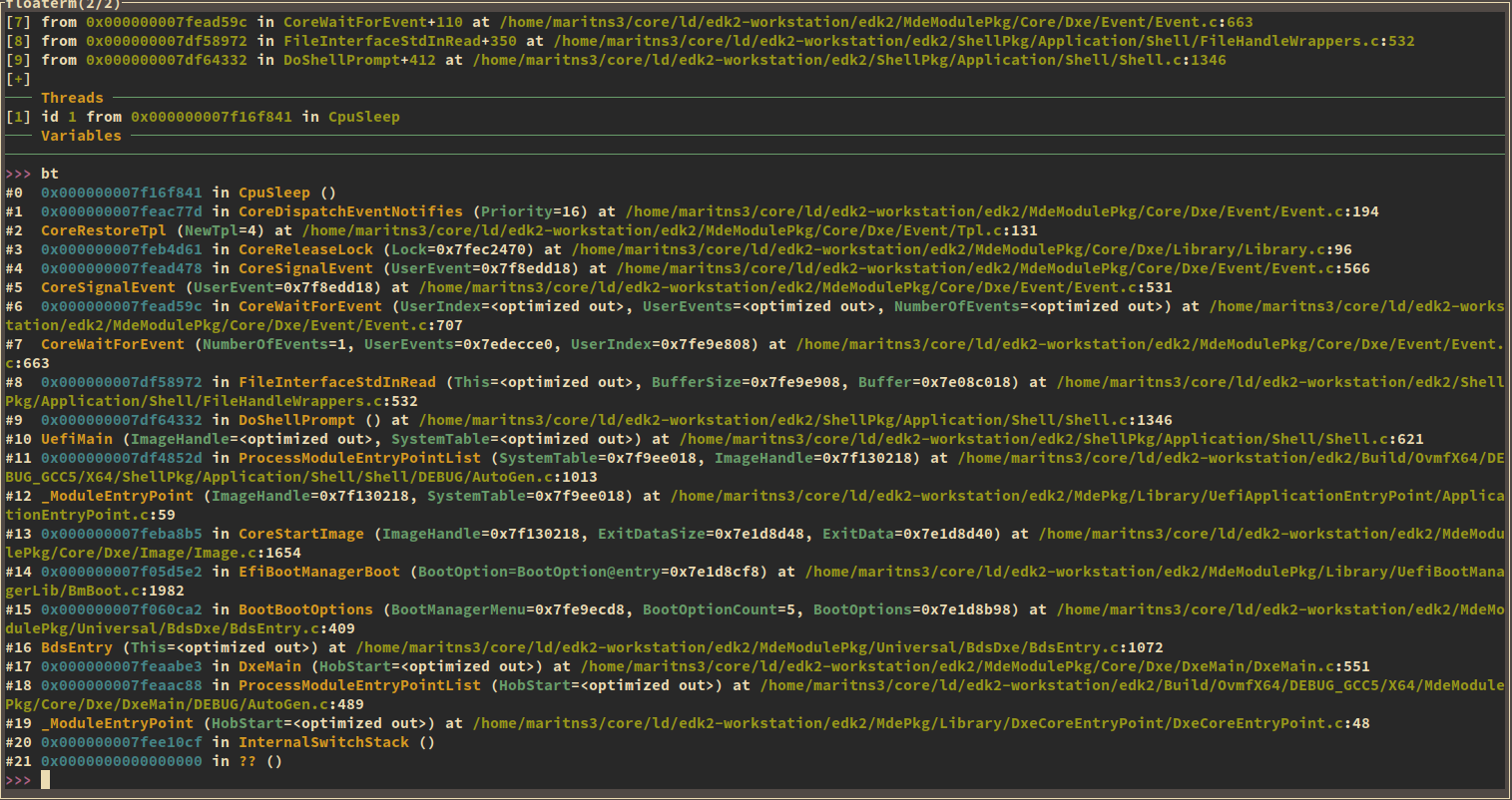Click DoShellPrompt in frame #9

(296, 420)
